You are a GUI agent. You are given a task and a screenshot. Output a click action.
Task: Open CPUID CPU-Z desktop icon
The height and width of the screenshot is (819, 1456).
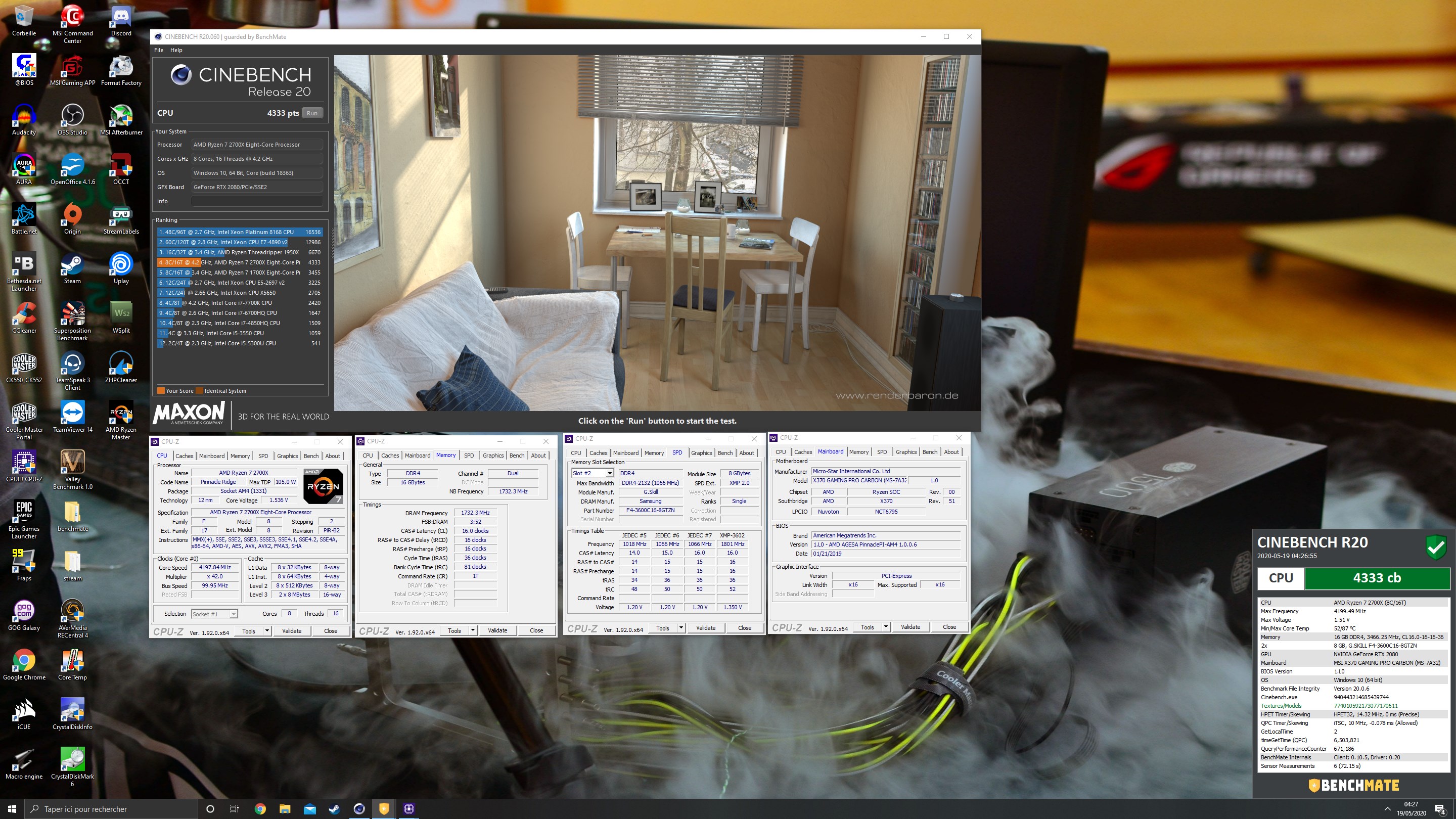click(x=24, y=466)
